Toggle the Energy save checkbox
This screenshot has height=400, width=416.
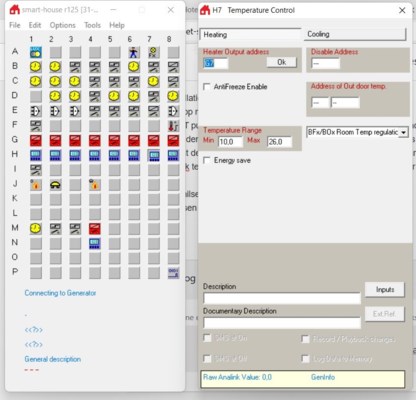[x=207, y=160]
